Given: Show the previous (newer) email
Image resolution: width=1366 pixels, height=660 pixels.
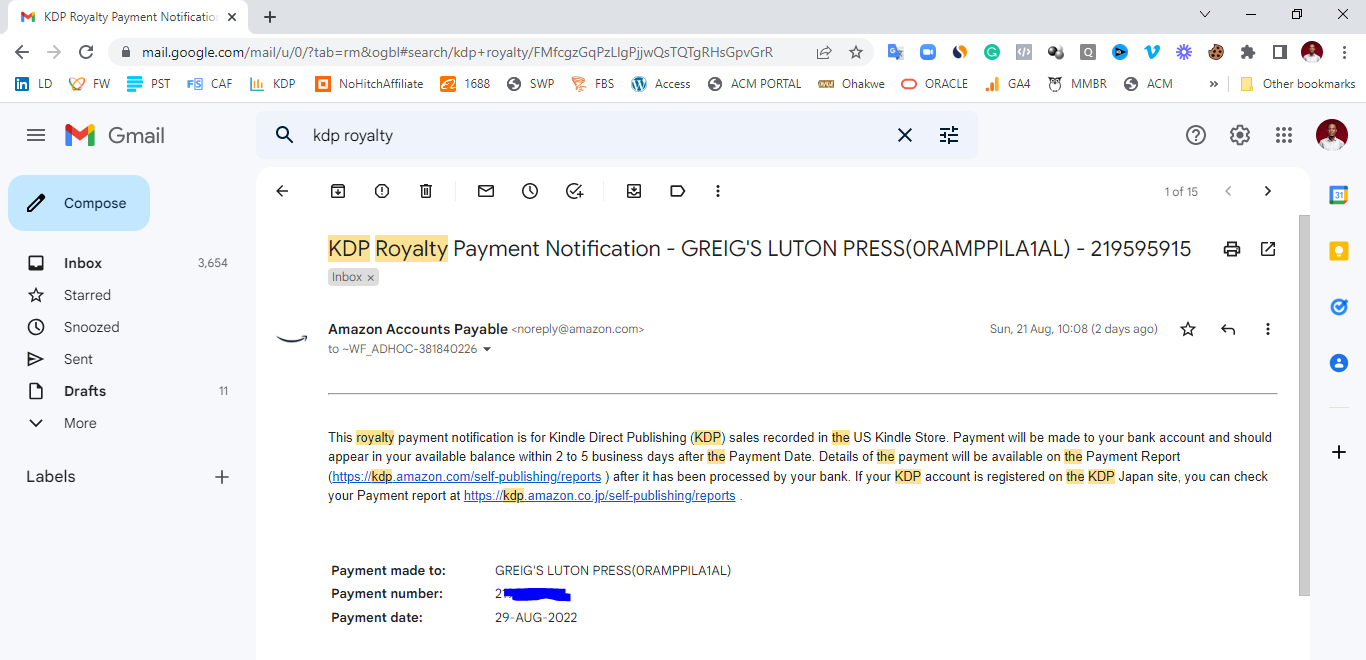Looking at the screenshot, I should pyautogui.click(x=1228, y=191).
